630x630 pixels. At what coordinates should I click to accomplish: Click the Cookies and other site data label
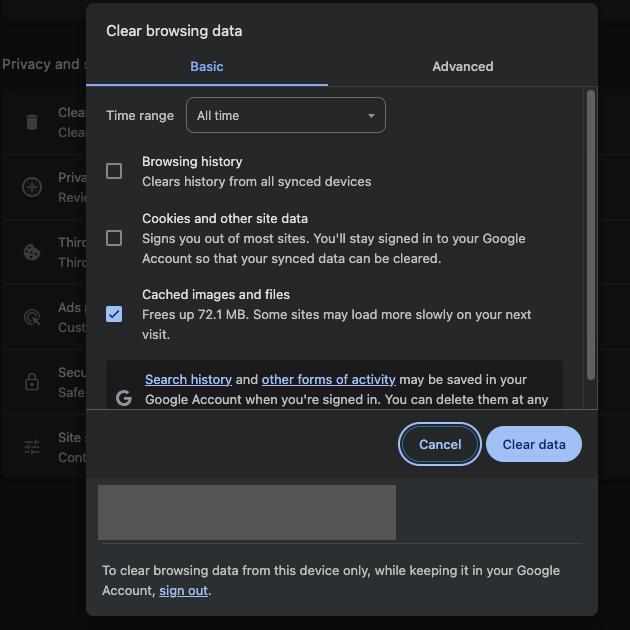pyautogui.click(x=225, y=219)
